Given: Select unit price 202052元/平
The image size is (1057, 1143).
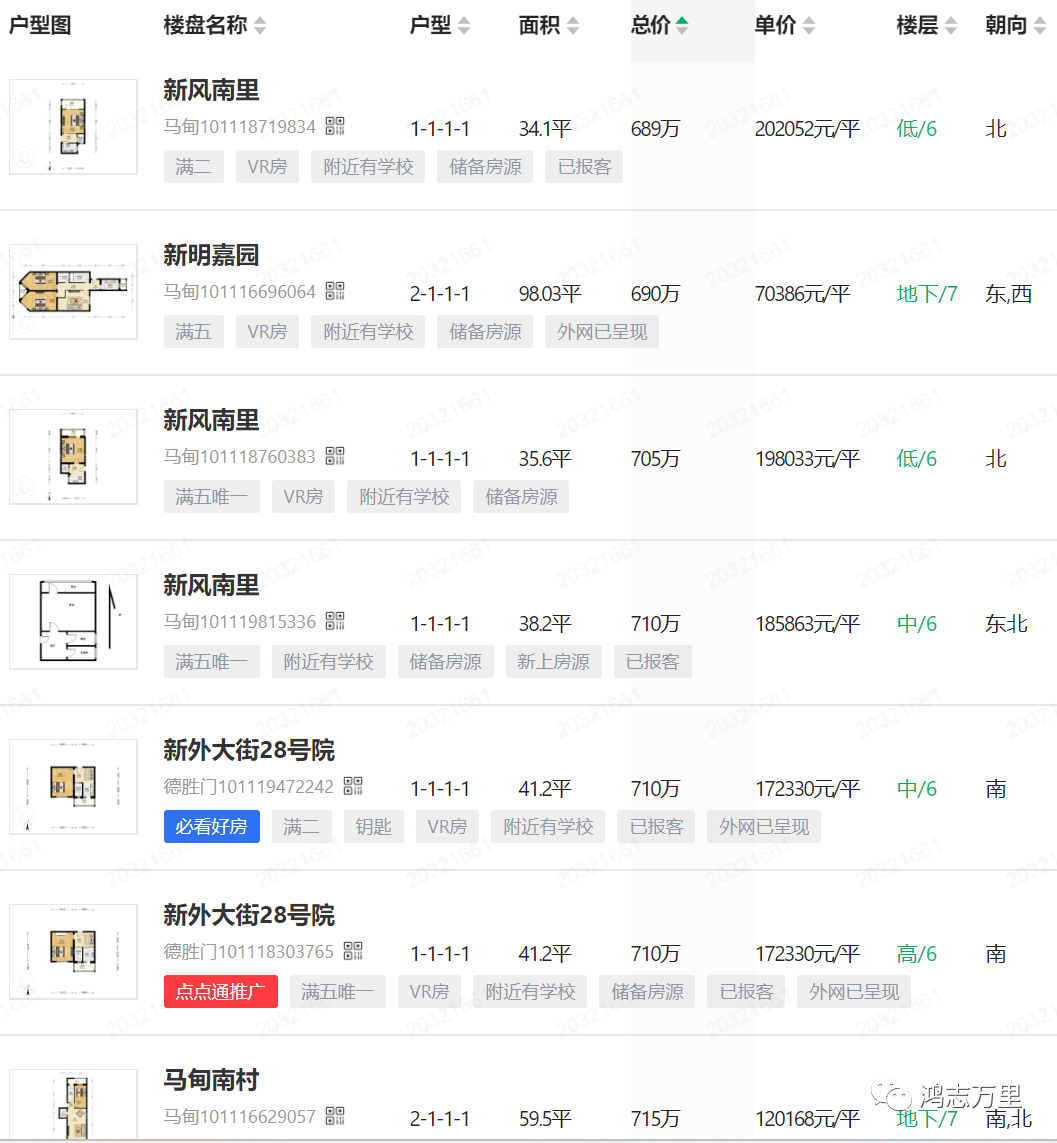Looking at the screenshot, I should point(808,129).
